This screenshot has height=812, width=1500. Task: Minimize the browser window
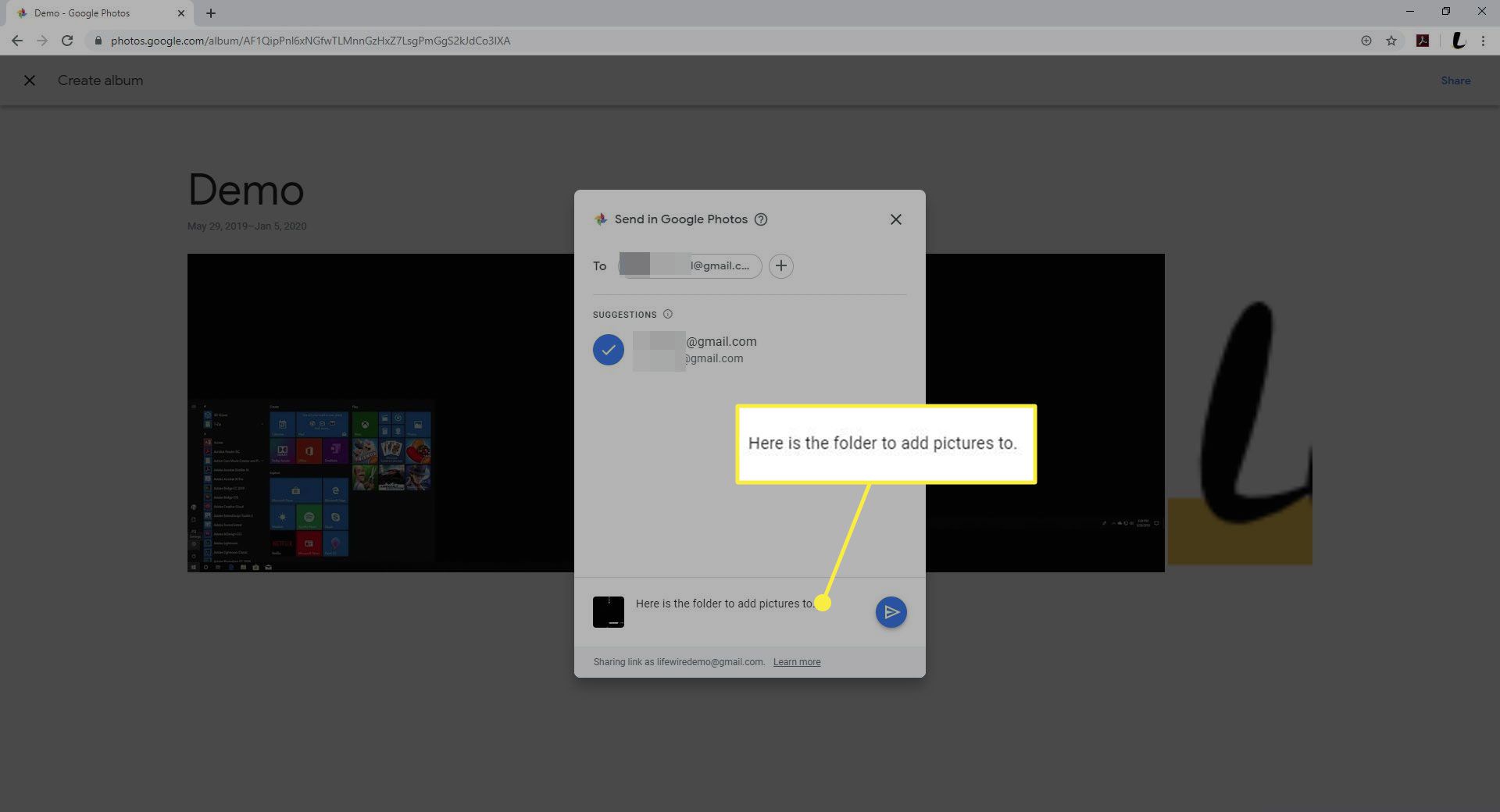pyautogui.click(x=1410, y=12)
